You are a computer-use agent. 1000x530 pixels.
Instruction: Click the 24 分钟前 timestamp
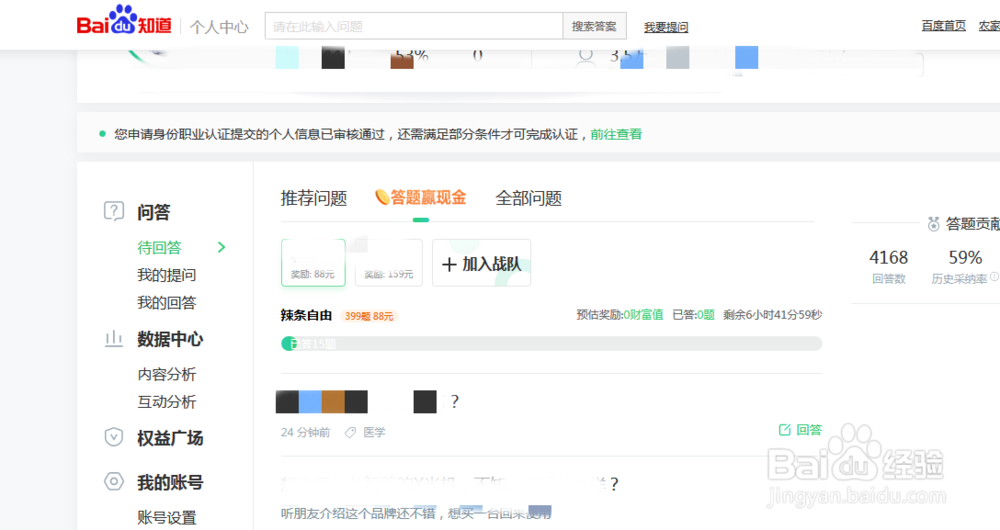coord(305,432)
